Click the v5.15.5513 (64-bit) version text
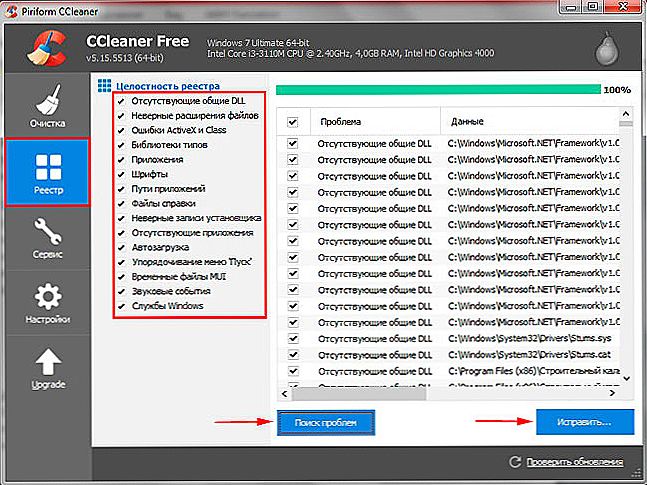647x485 pixels. pos(125,58)
